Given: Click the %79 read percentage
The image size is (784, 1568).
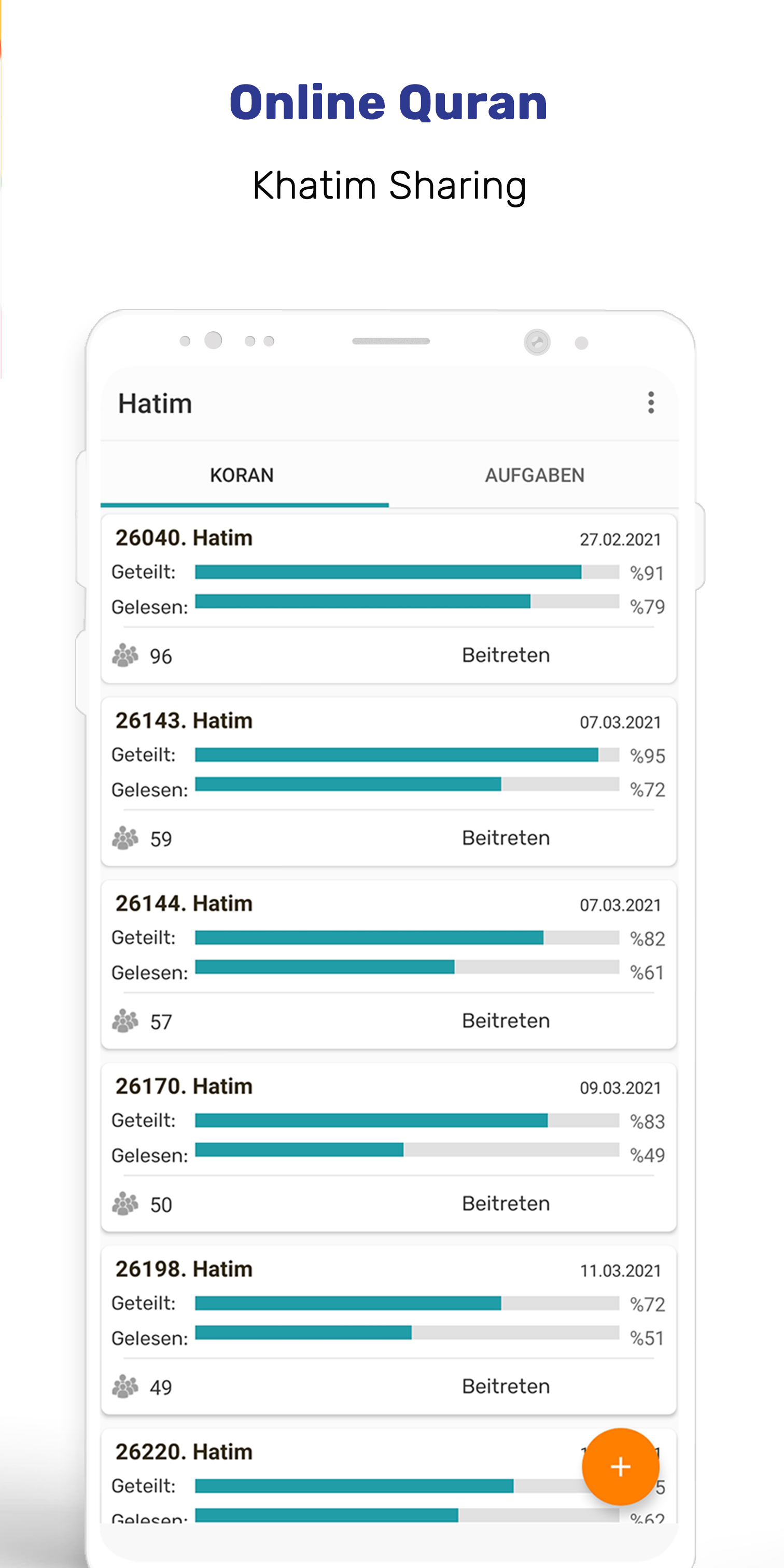Looking at the screenshot, I should 647,606.
